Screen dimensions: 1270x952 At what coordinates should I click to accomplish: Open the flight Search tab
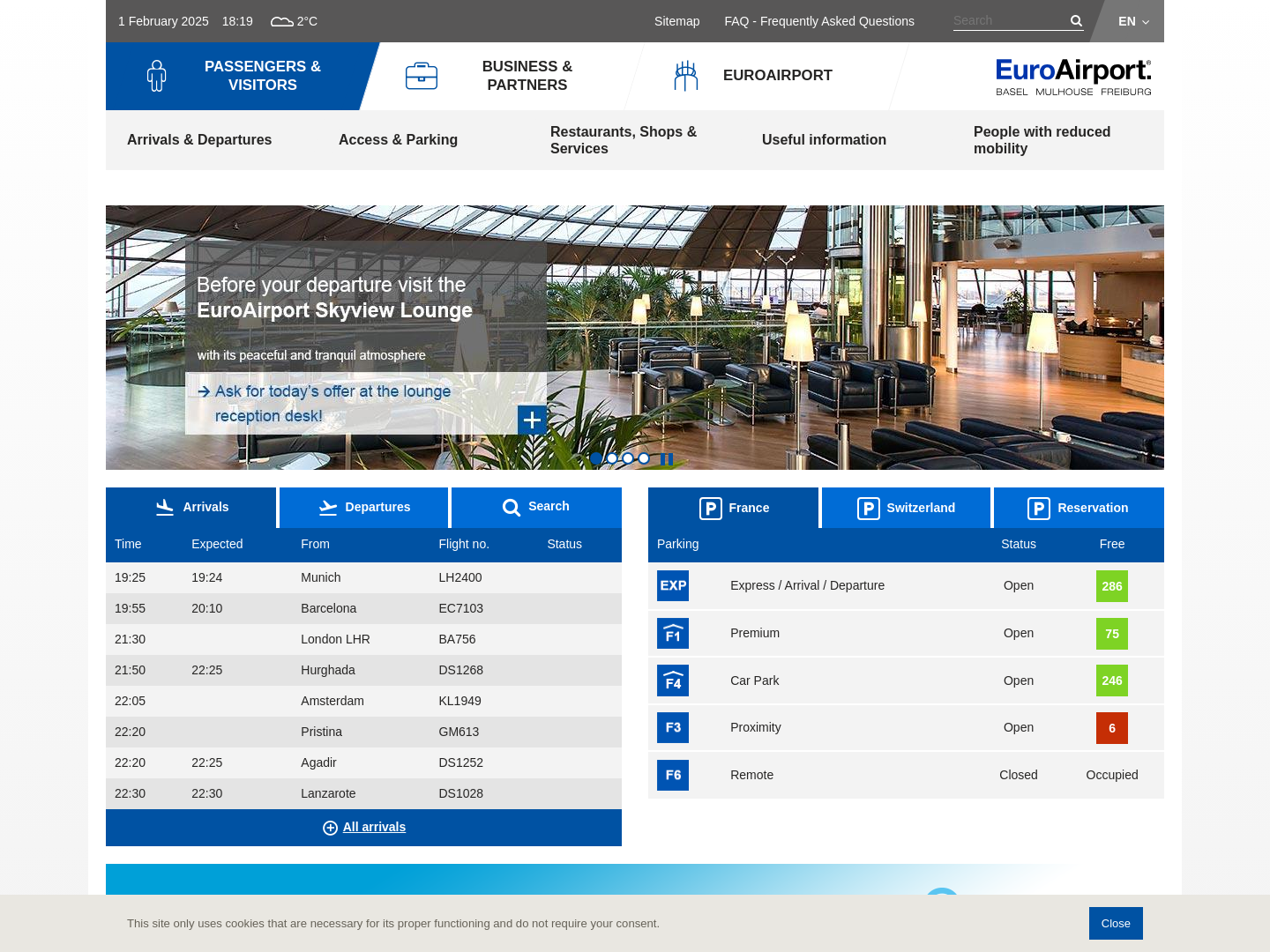[536, 508]
